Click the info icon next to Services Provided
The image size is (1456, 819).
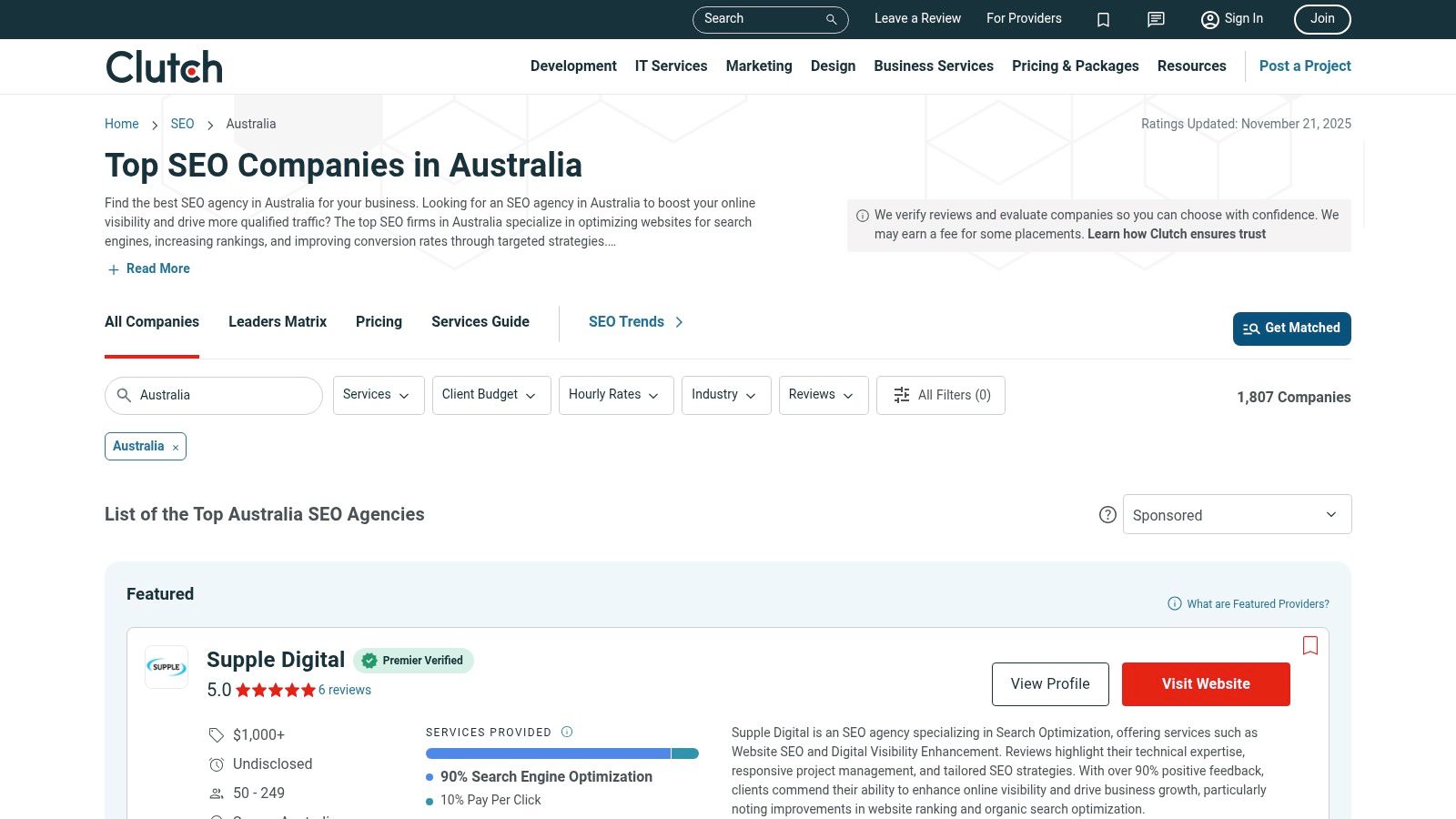[566, 732]
